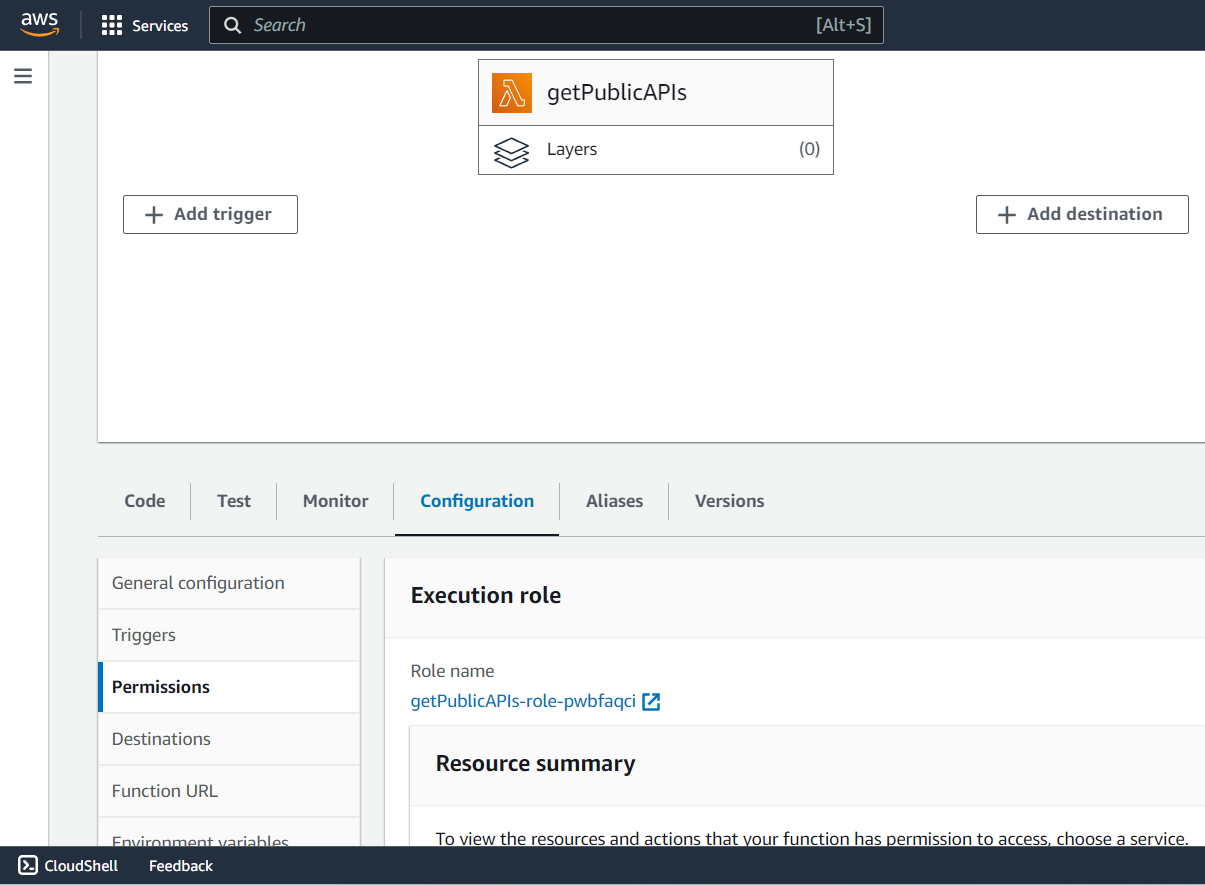The width and height of the screenshot is (1205, 885).
Task: Select the Aliases tab
Action: pos(614,501)
